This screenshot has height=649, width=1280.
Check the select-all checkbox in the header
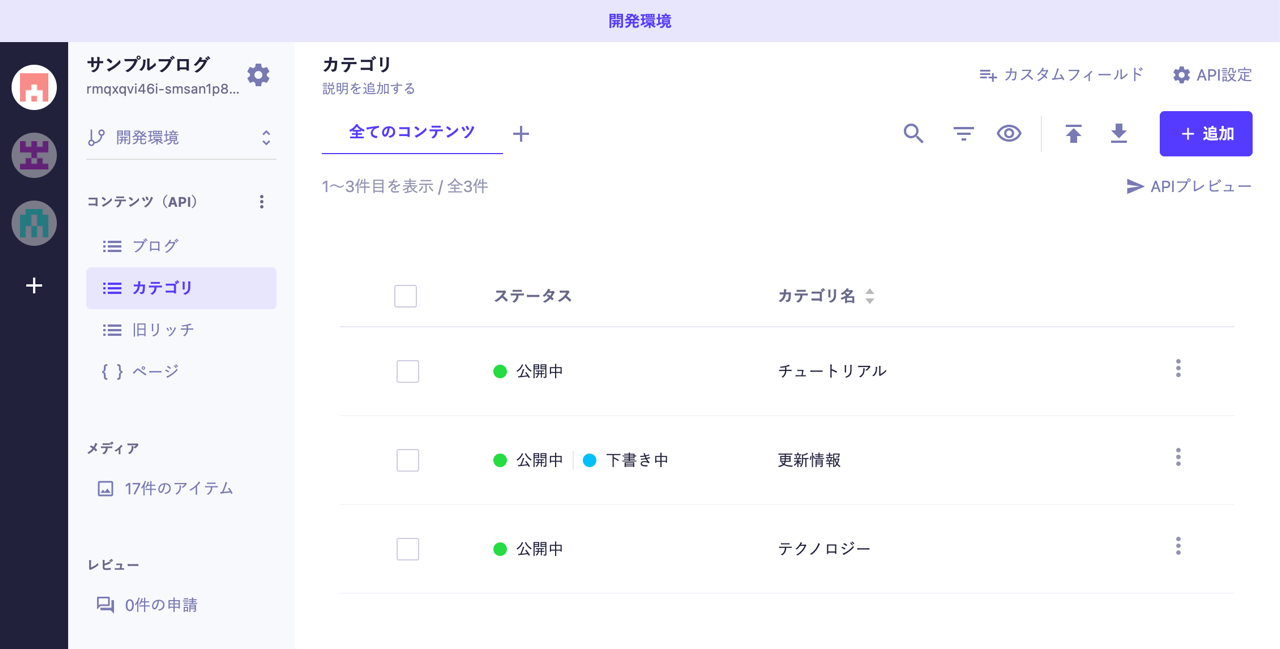point(406,296)
